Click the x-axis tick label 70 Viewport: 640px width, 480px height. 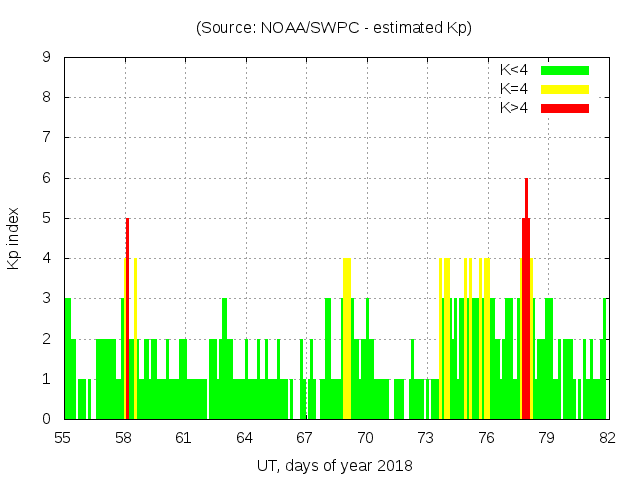(x=365, y=437)
